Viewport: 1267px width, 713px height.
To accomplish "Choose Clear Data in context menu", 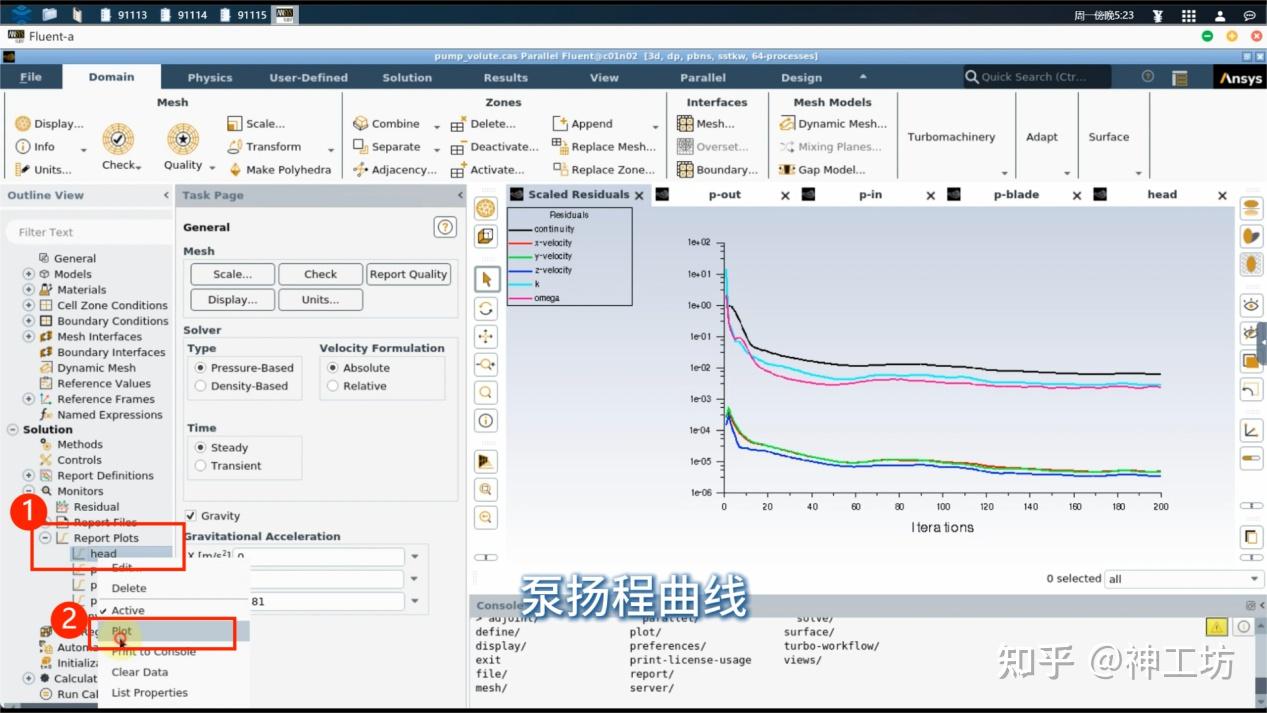I will click(140, 672).
